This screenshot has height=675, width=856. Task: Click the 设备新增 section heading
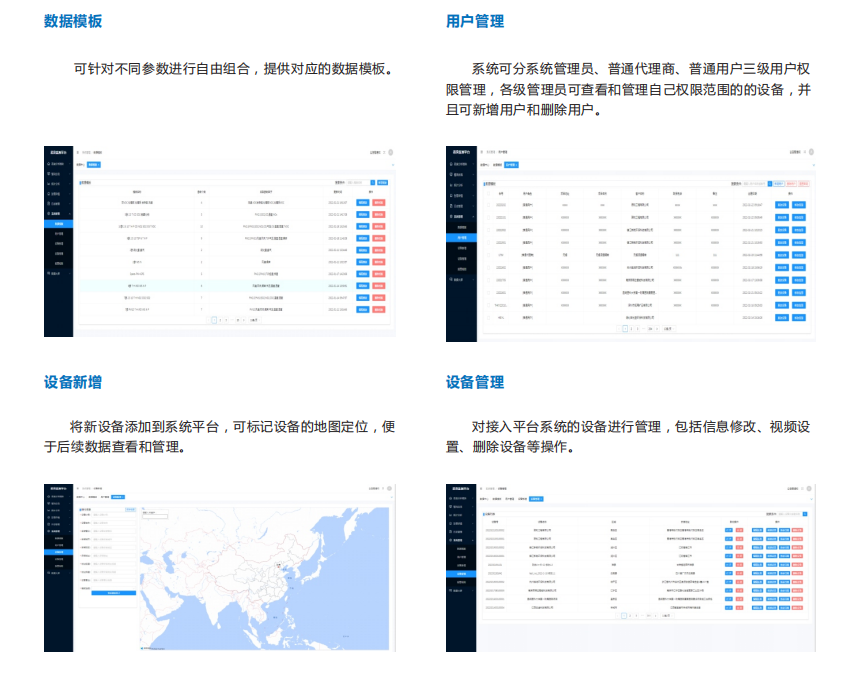(73, 382)
